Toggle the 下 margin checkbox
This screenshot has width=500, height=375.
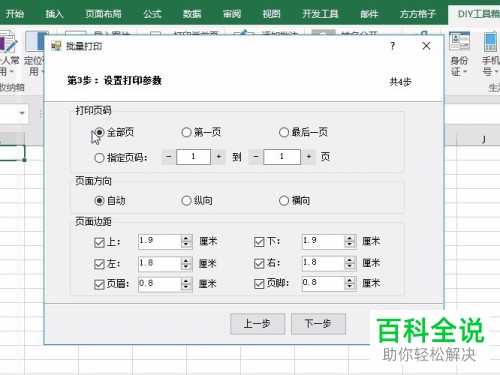tap(259, 242)
